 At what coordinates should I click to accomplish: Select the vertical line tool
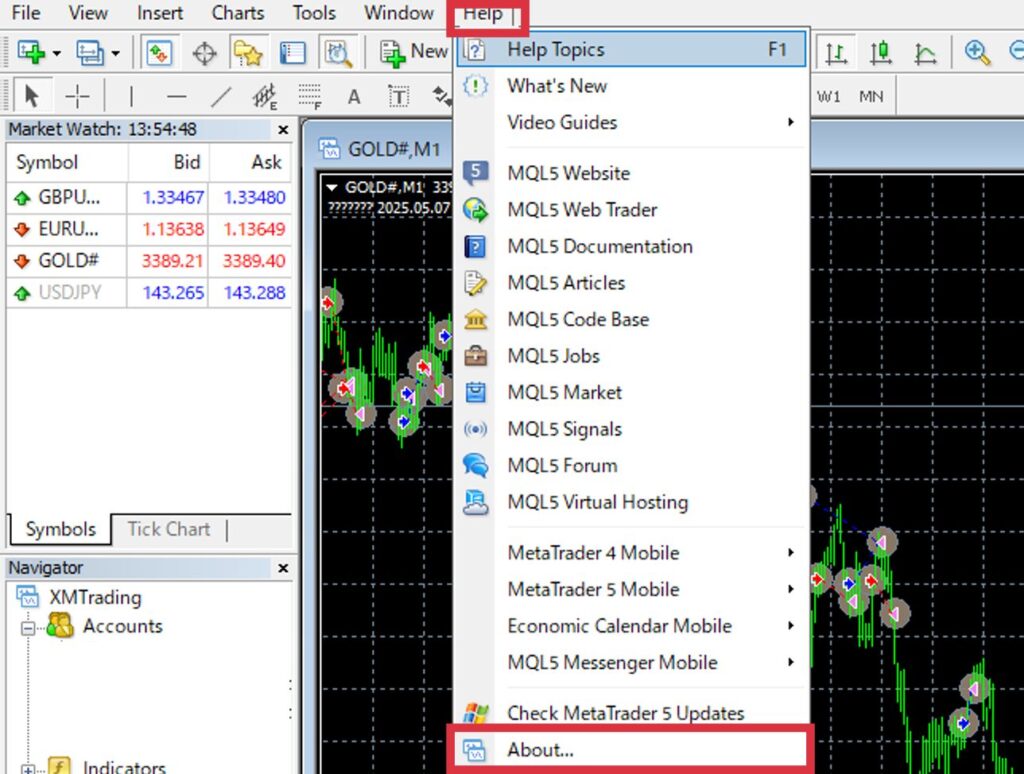pos(131,97)
